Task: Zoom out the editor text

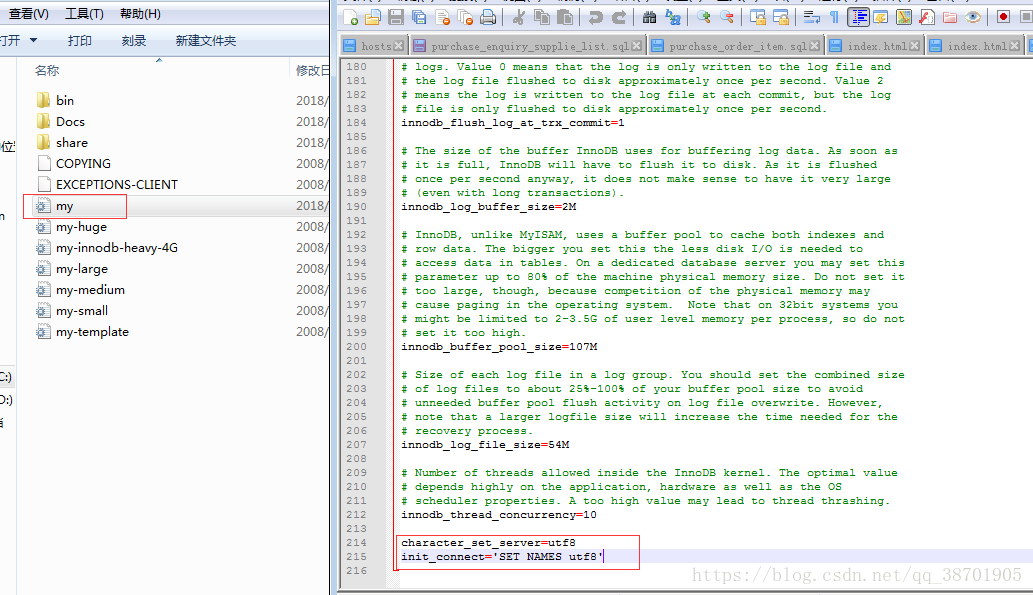Action: tap(727, 17)
